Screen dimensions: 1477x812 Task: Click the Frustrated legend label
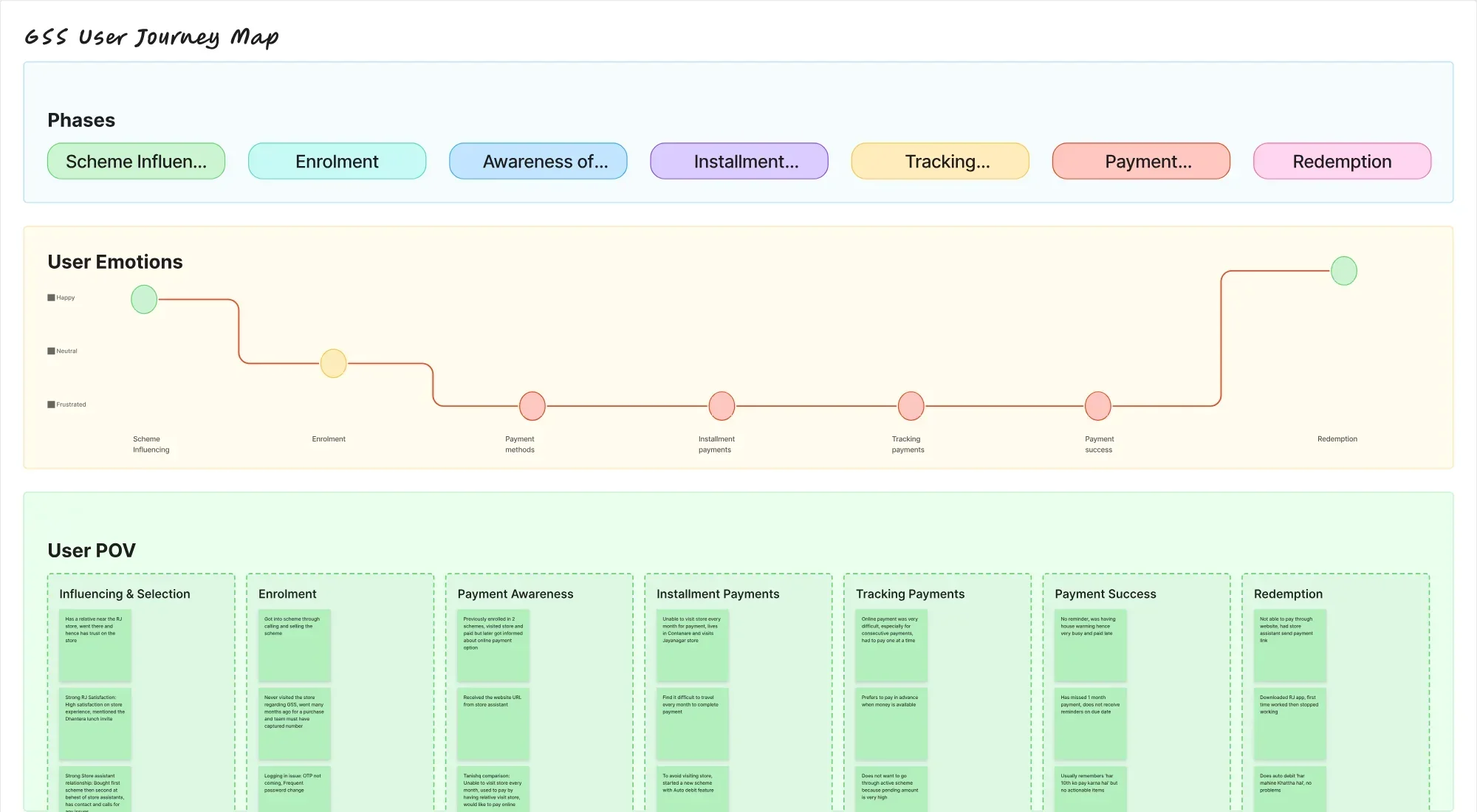(x=71, y=405)
